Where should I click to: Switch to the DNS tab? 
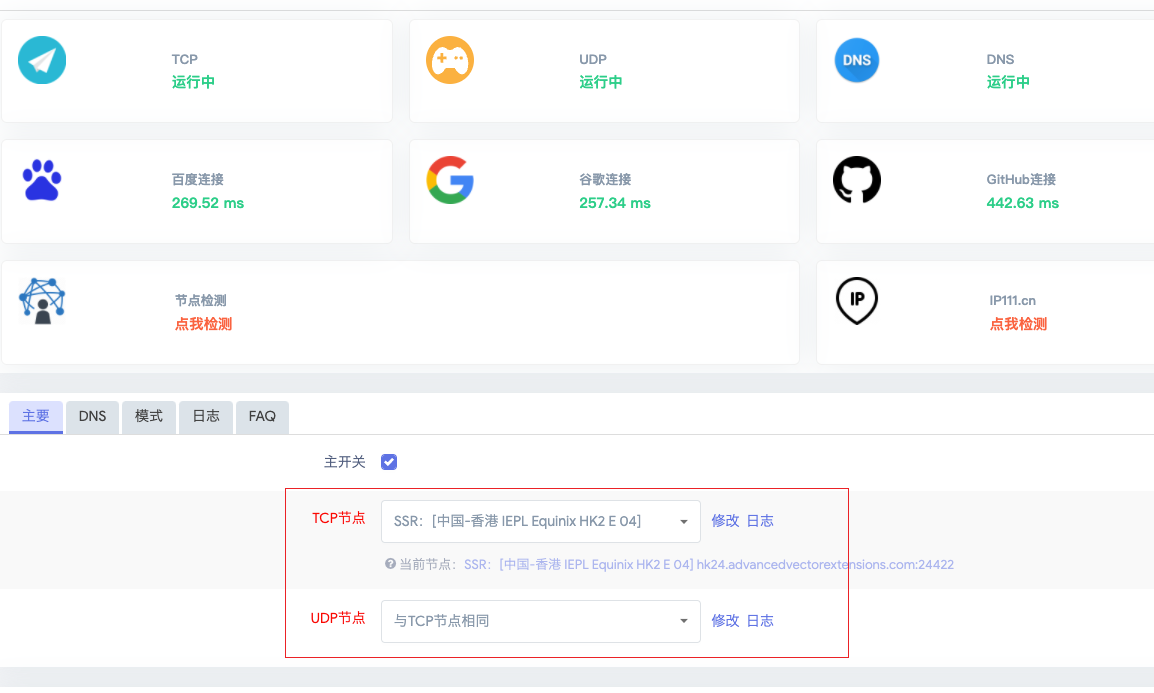coord(92,417)
